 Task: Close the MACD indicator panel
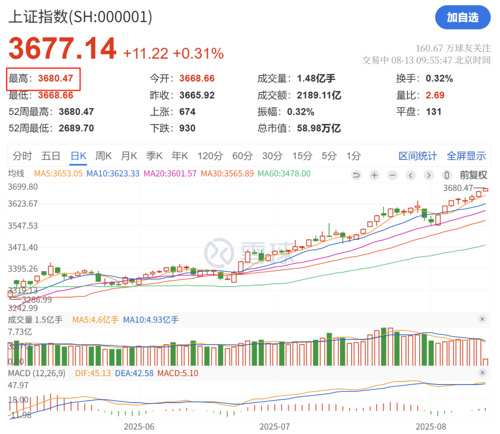(x=482, y=372)
